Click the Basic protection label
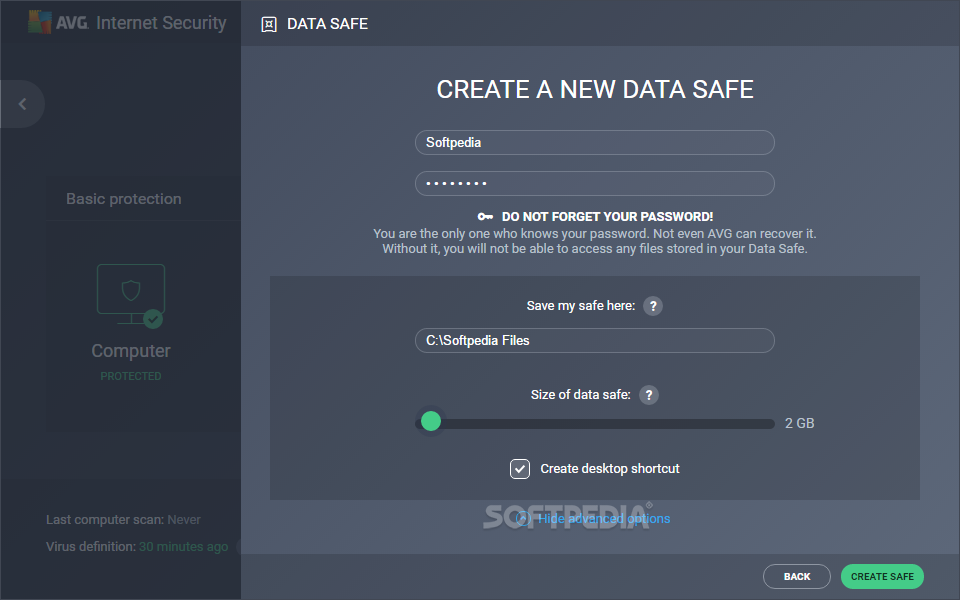960x600 pixels. coord(124,199)
